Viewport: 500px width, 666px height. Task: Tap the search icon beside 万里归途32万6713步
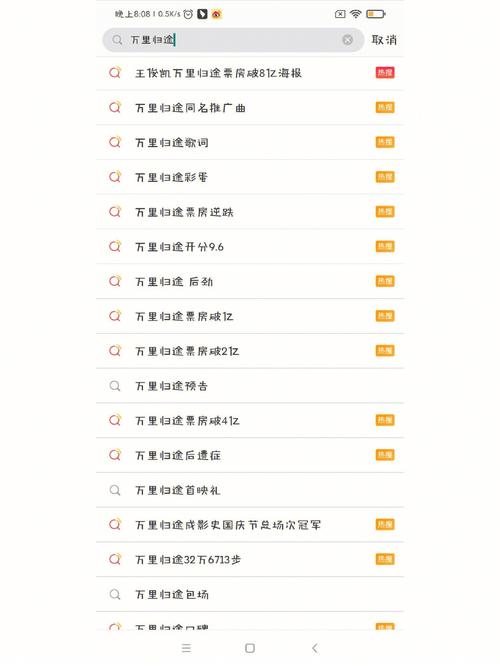(x=115, y=559)
